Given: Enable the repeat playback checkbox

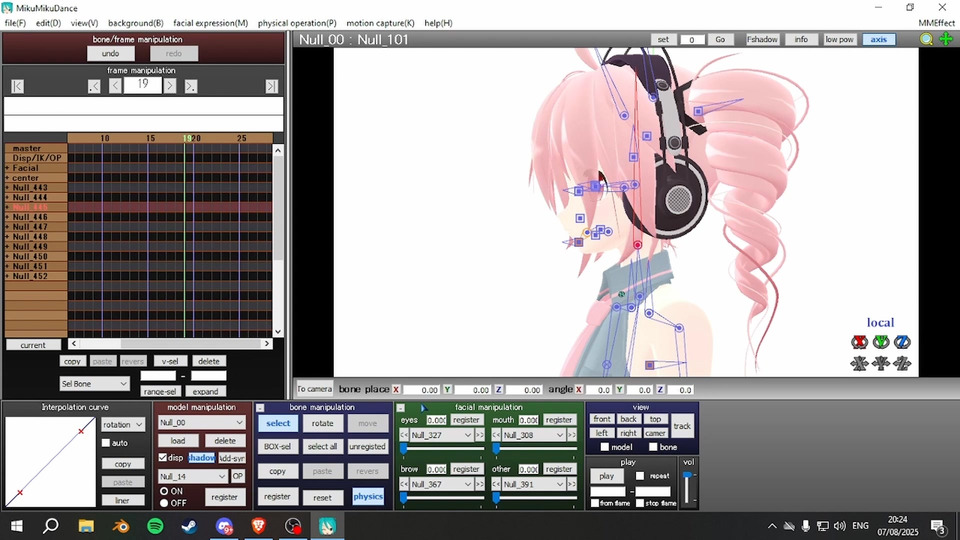Looking at the screenshot, I should tap(640, 476).
